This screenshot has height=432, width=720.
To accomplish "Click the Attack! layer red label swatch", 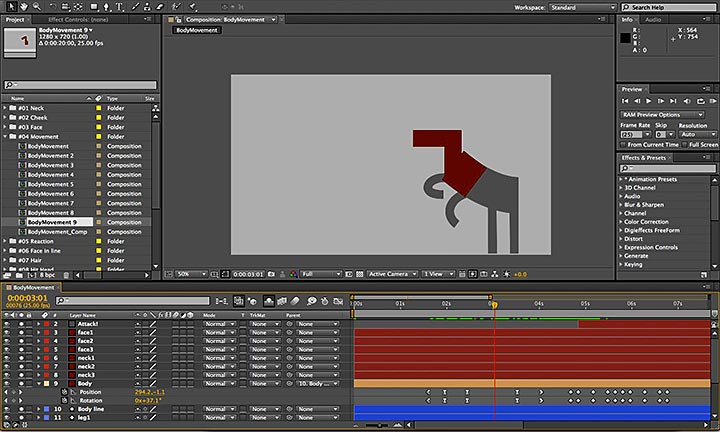I will [46, 324].
